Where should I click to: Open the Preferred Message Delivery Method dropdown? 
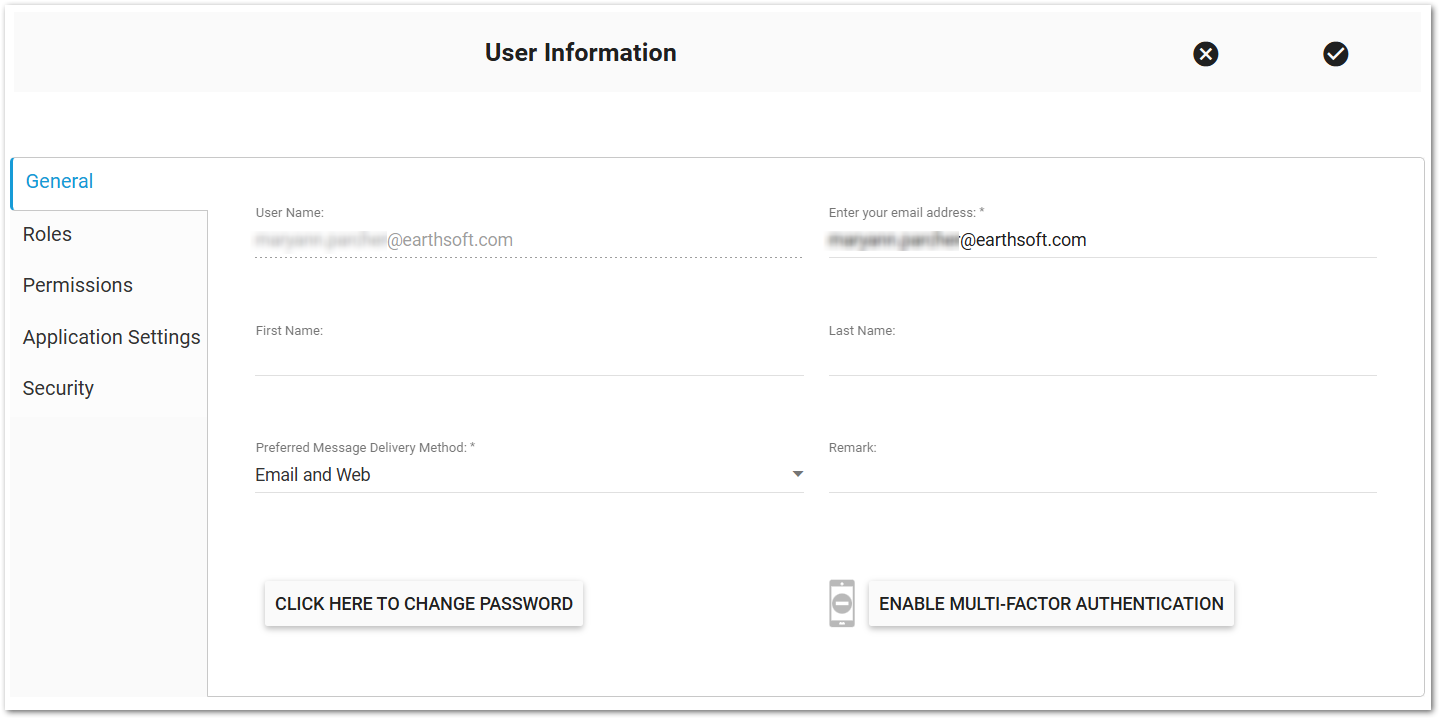click(x=530, y=474)
